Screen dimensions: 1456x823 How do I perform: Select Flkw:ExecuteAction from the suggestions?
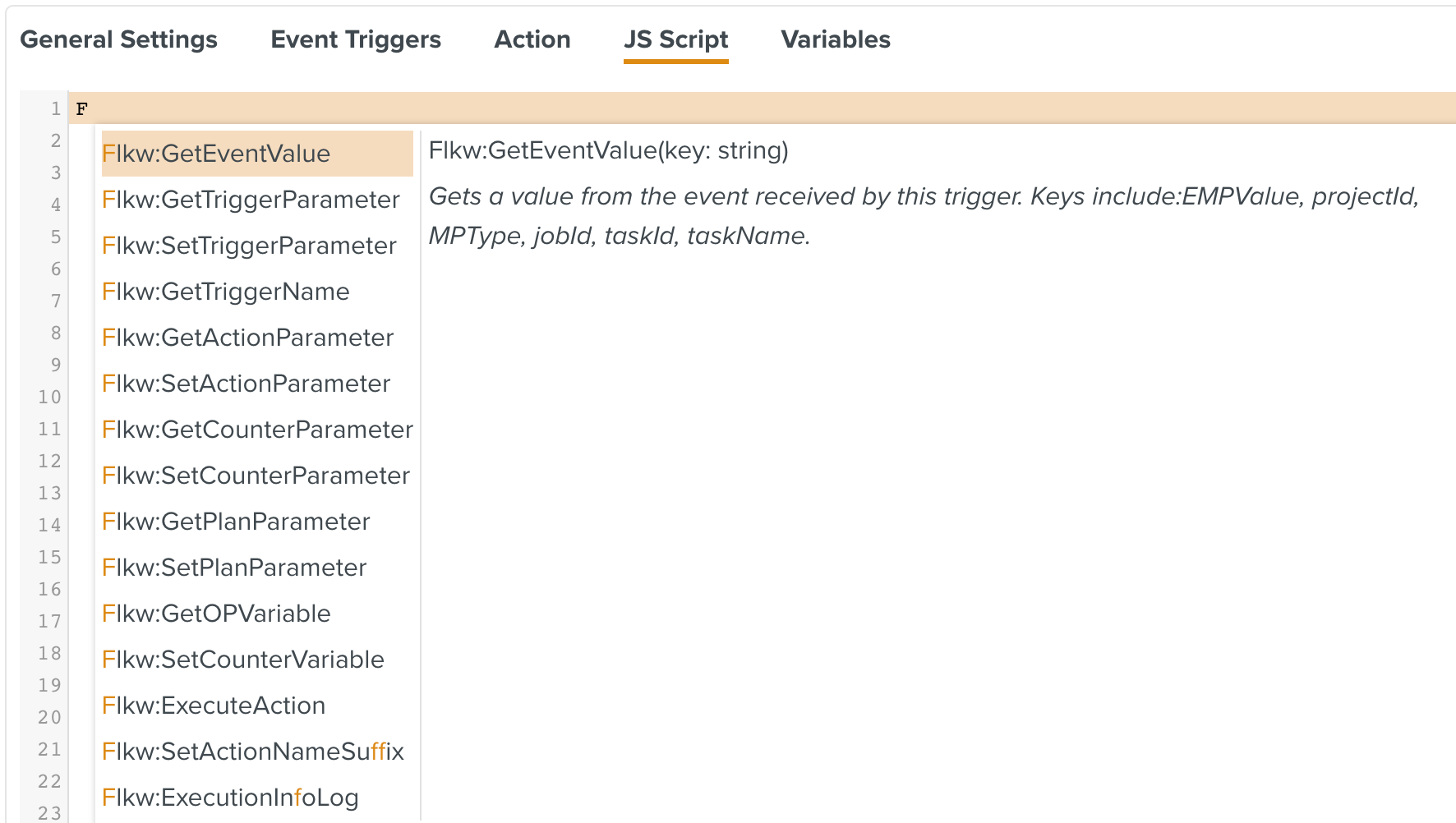pos(214,705)
